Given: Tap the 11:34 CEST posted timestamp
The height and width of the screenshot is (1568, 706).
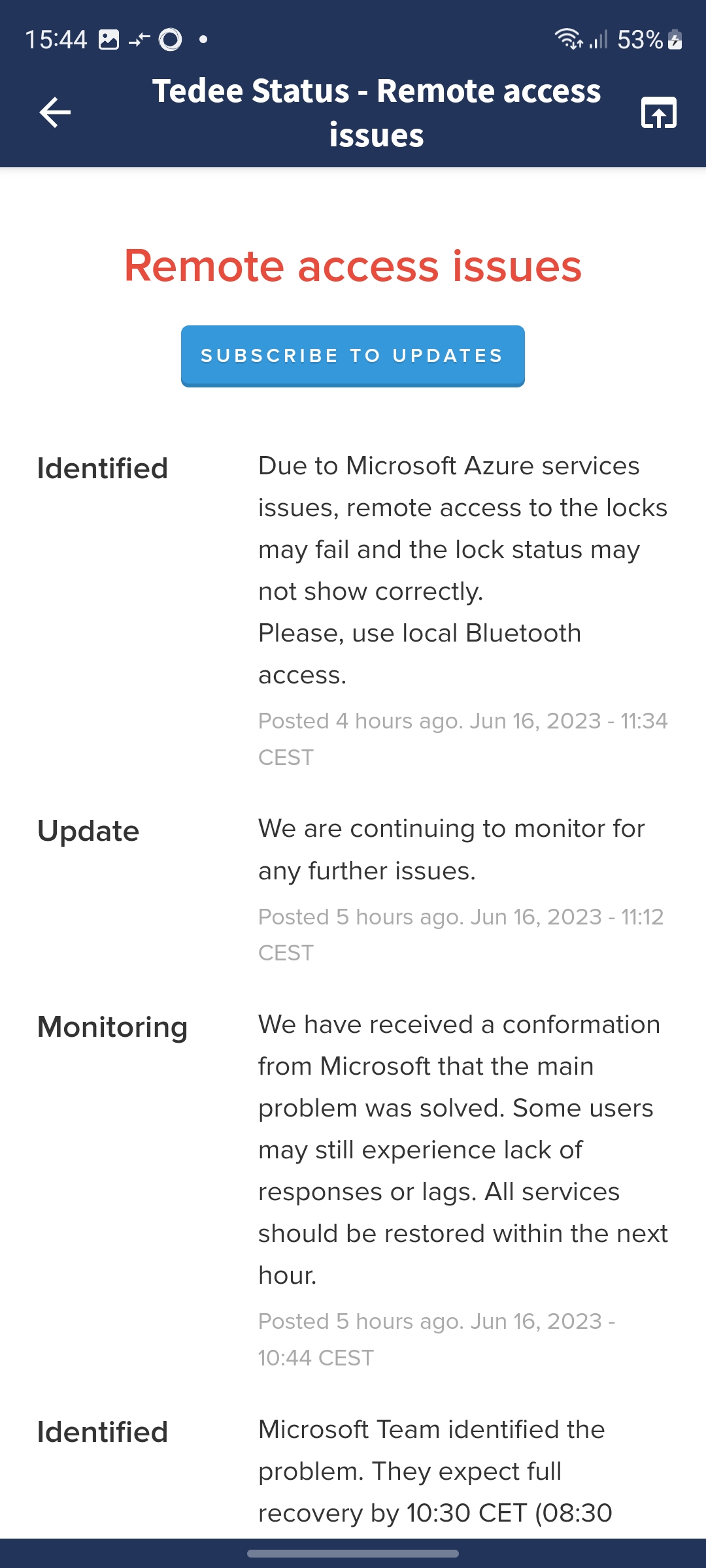Looking at the screenshot, I should click(x=462, y=739).
